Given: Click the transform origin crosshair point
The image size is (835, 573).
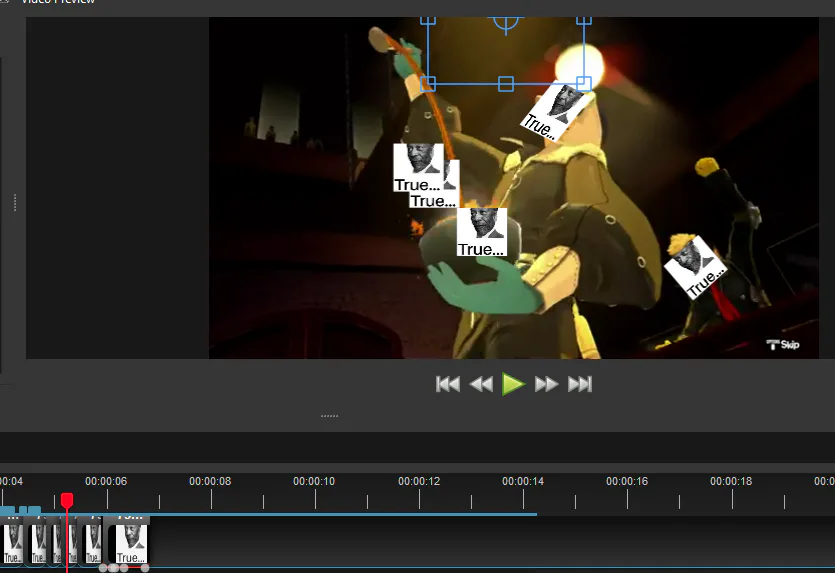Looking at the screenshot, I should tap(506, 22).
